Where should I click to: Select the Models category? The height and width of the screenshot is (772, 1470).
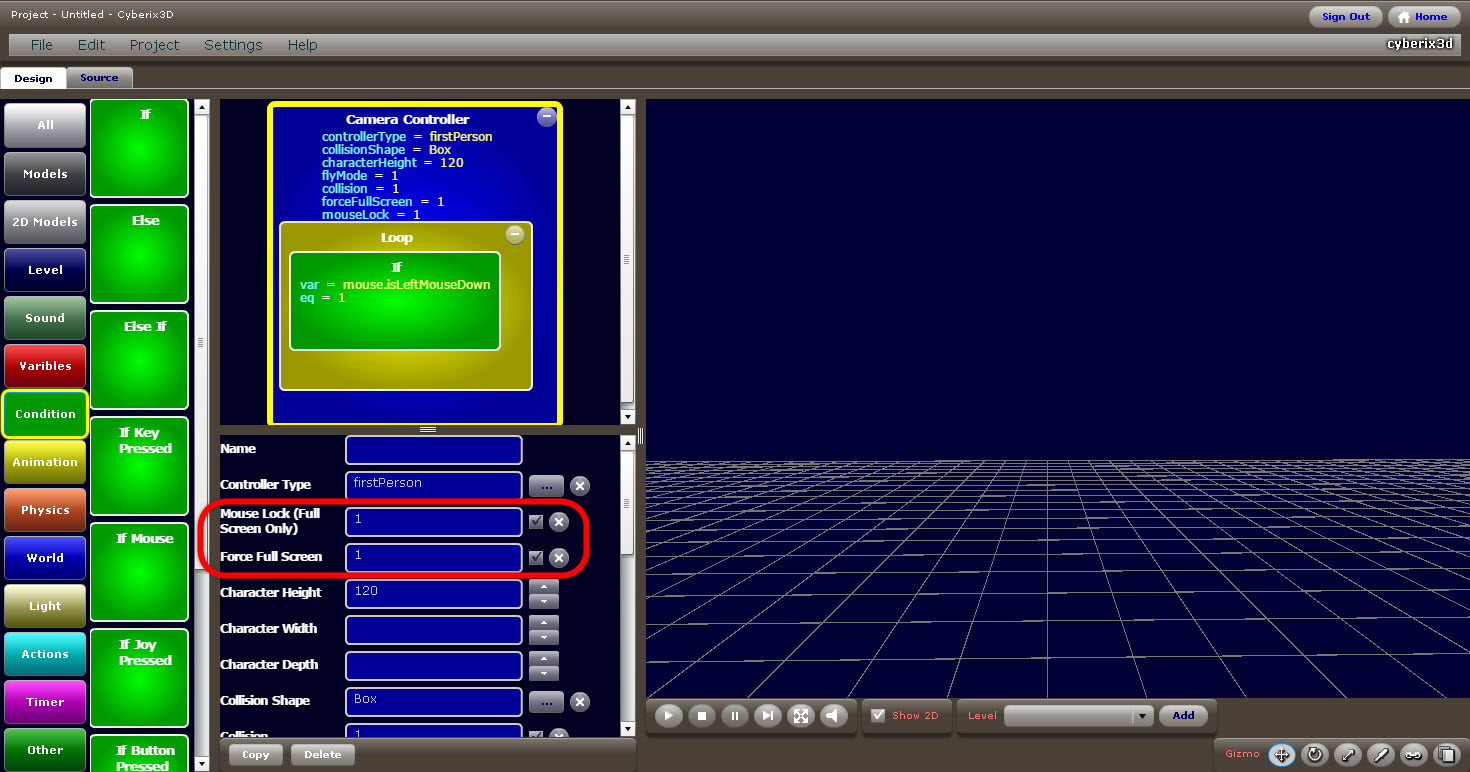[x=45, y=174]
